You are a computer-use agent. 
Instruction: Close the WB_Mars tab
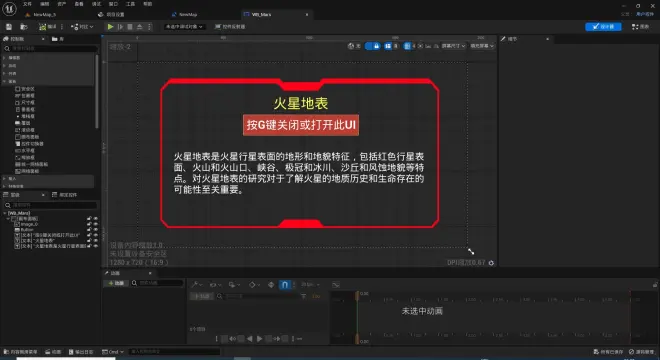pyautogui.click(x=307, y=14)
